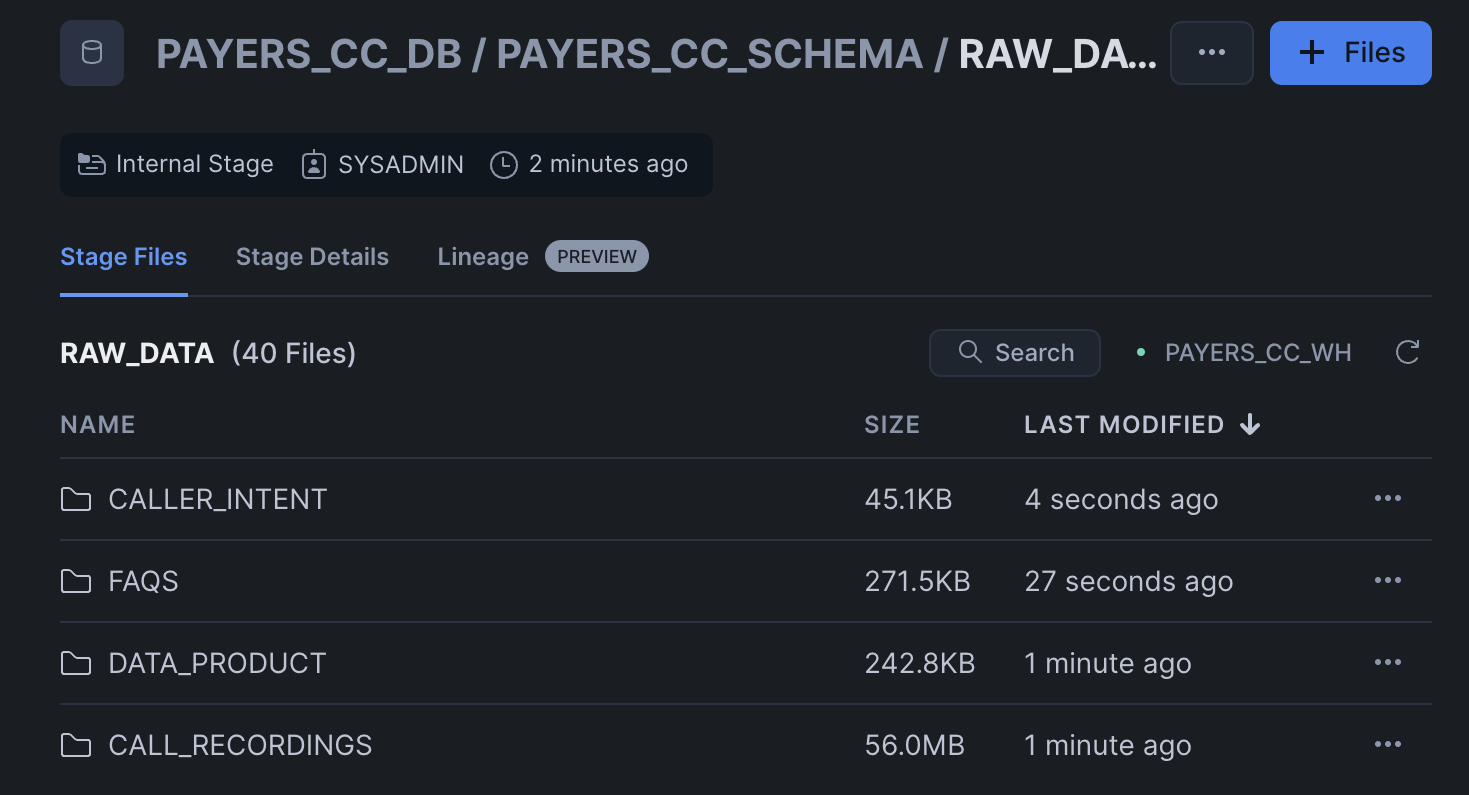Image resolution: width=1469 pixels, height=795 pixels.
Task: Click the search magnifier icon
Action: click(969, 352)
